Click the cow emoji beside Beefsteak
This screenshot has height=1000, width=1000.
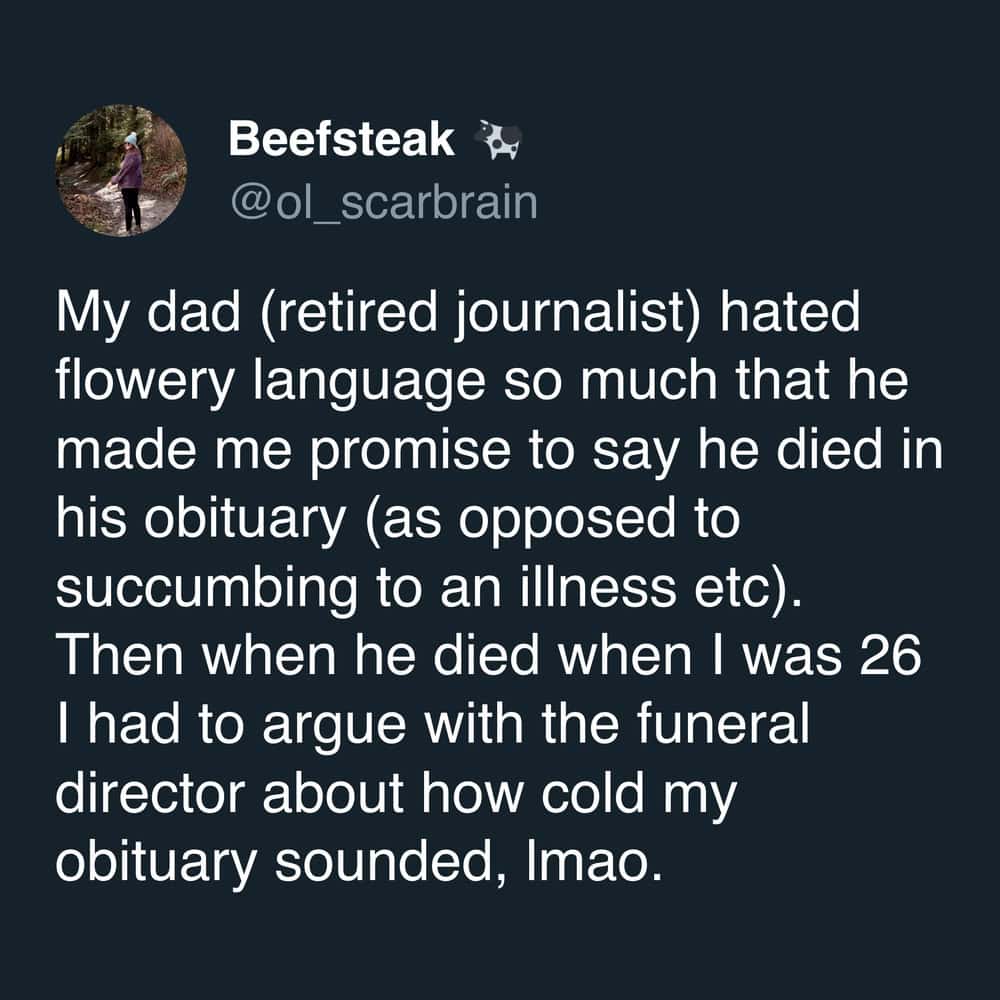click(499, 140)
